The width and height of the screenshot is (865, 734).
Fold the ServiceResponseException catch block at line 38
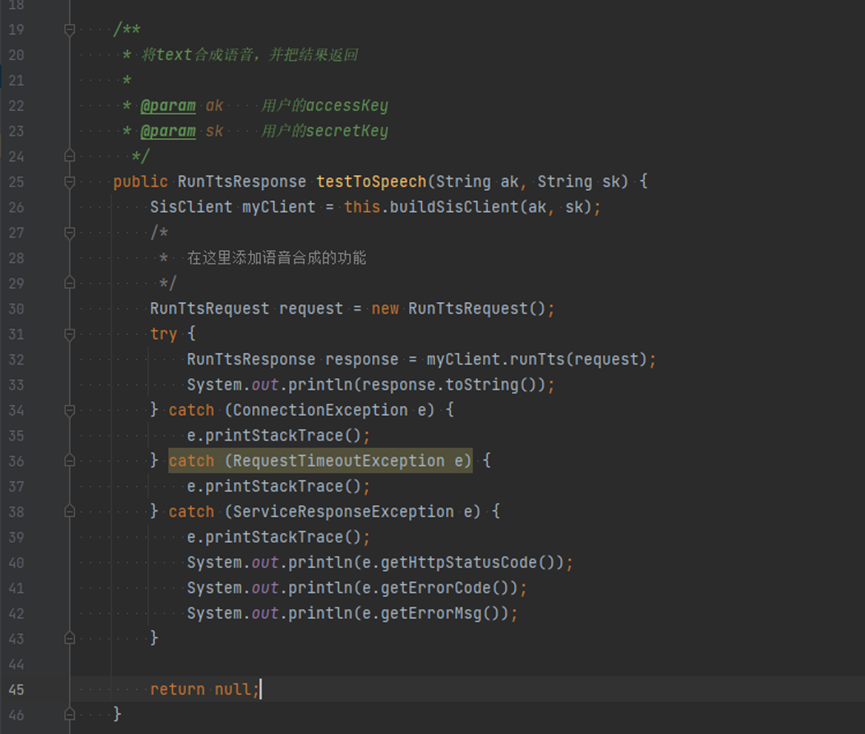coord(70,512)
